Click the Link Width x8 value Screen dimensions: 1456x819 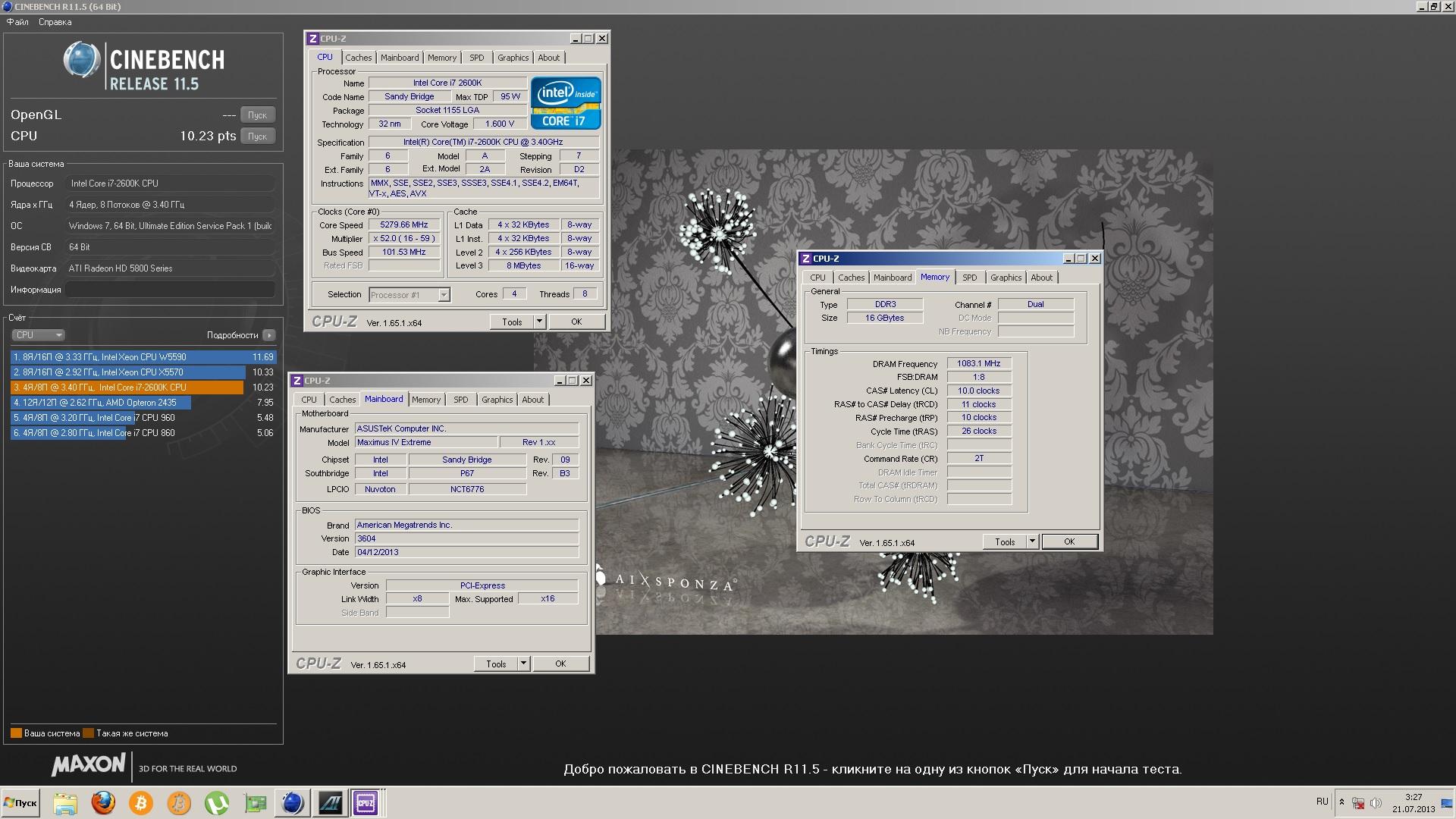(x=417, y=599)
